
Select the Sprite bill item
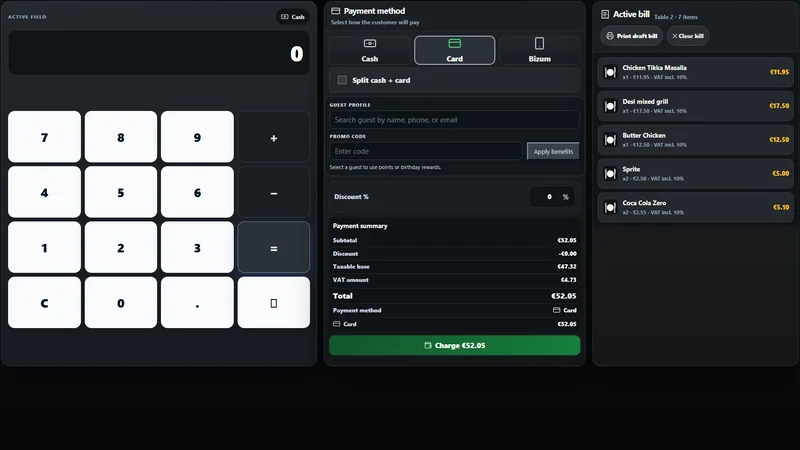click(695, 173)
